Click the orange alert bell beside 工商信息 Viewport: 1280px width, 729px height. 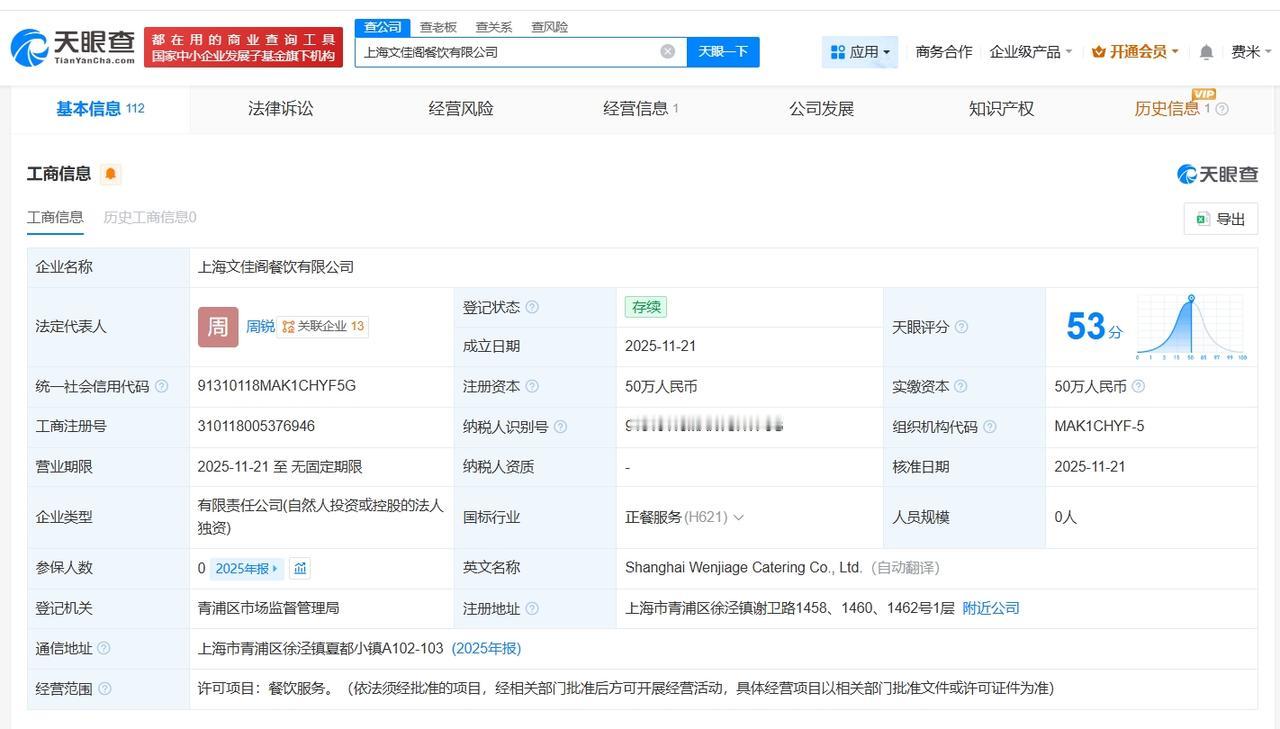click(x=111, y=174)
